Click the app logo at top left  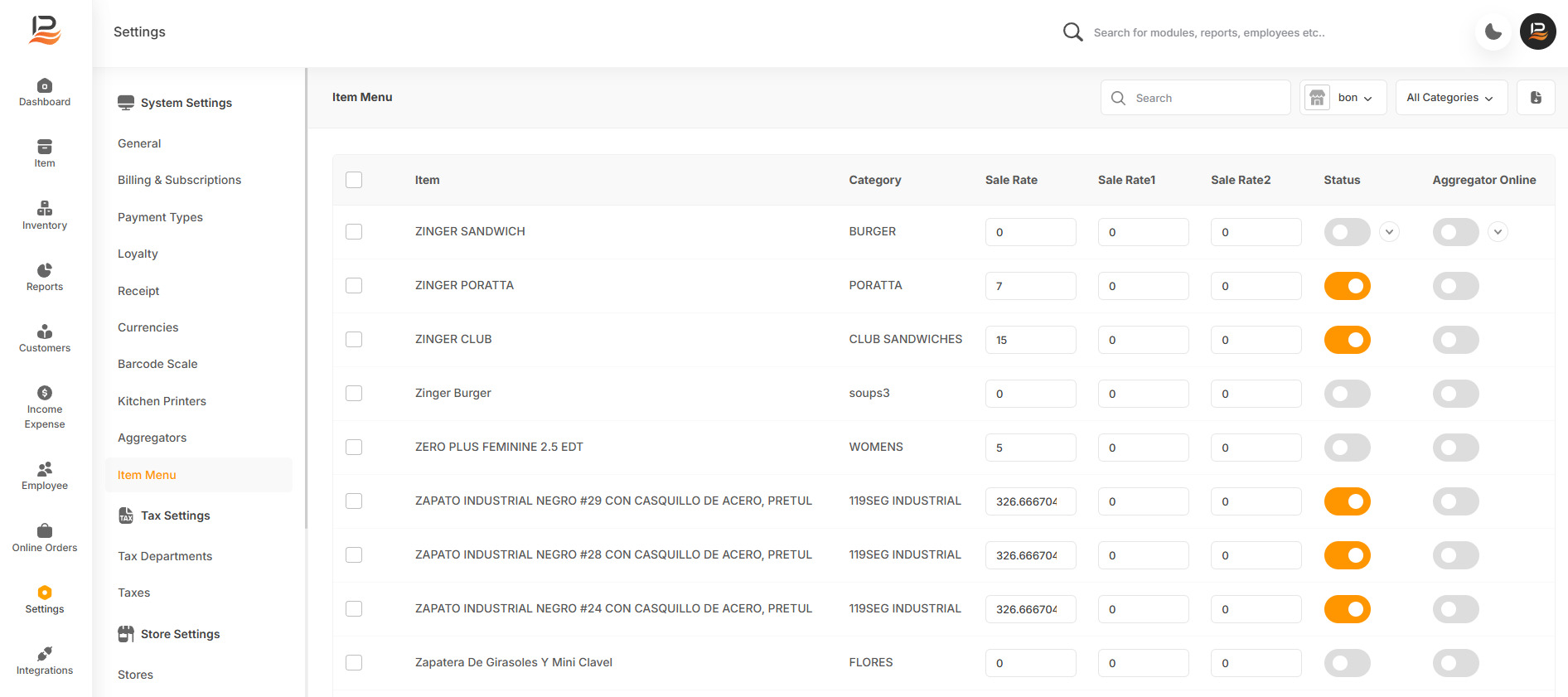(45, 31)
